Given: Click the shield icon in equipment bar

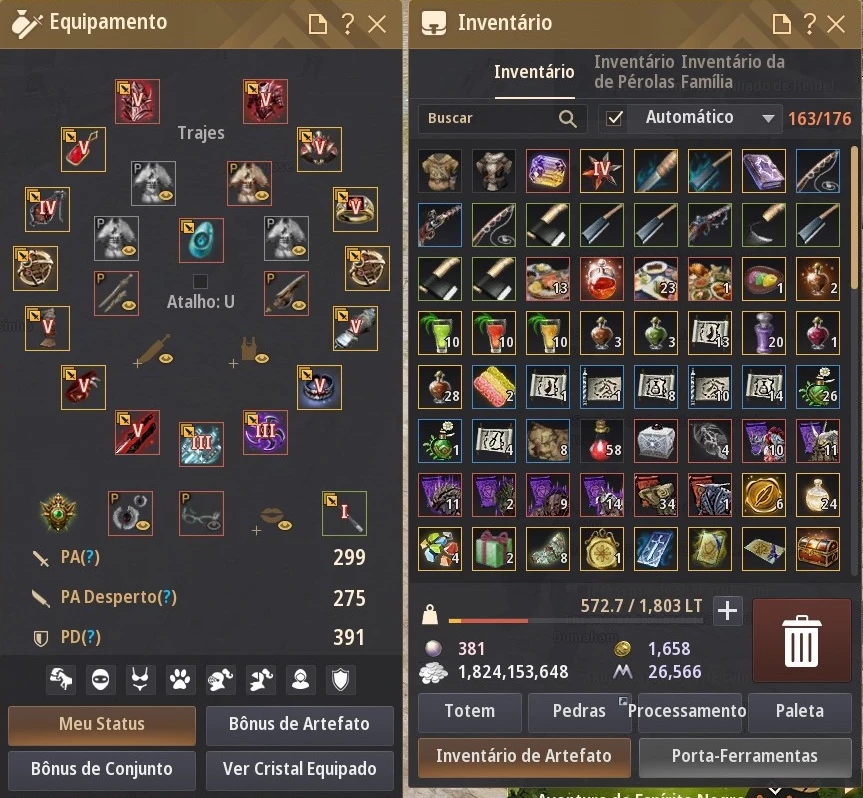Looking at the screenshot, I should click(340, 679).
